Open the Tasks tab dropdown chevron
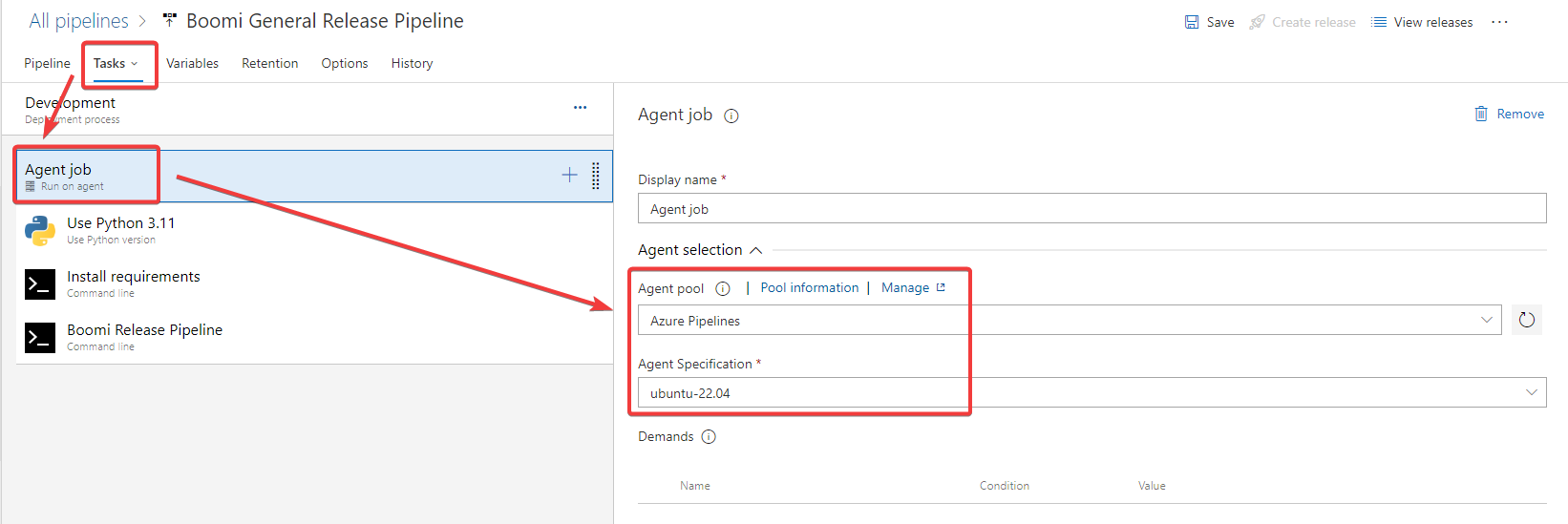The width and height of the screenshot is (1568, 524). coord(134,64)
